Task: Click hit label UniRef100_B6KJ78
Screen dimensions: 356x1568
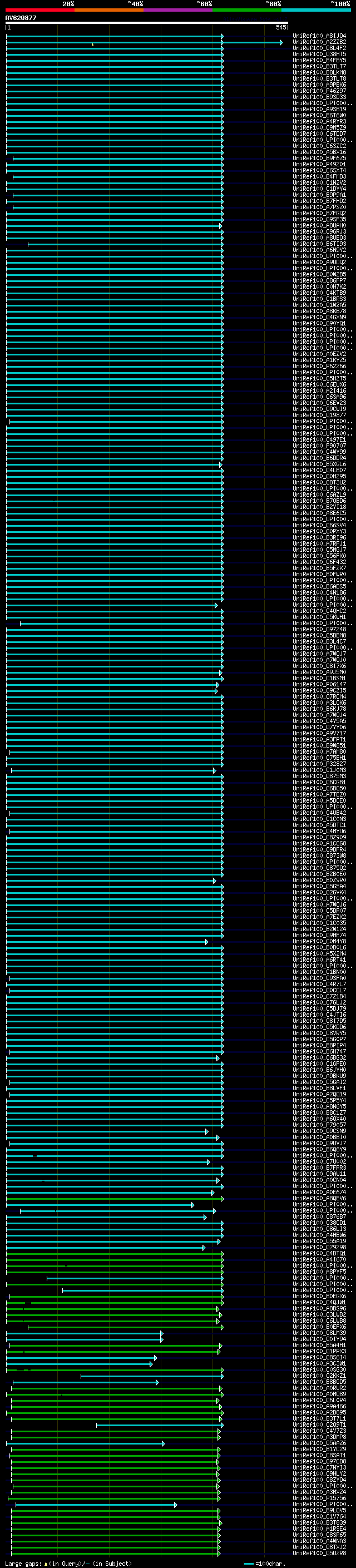Action: (319, 709)
